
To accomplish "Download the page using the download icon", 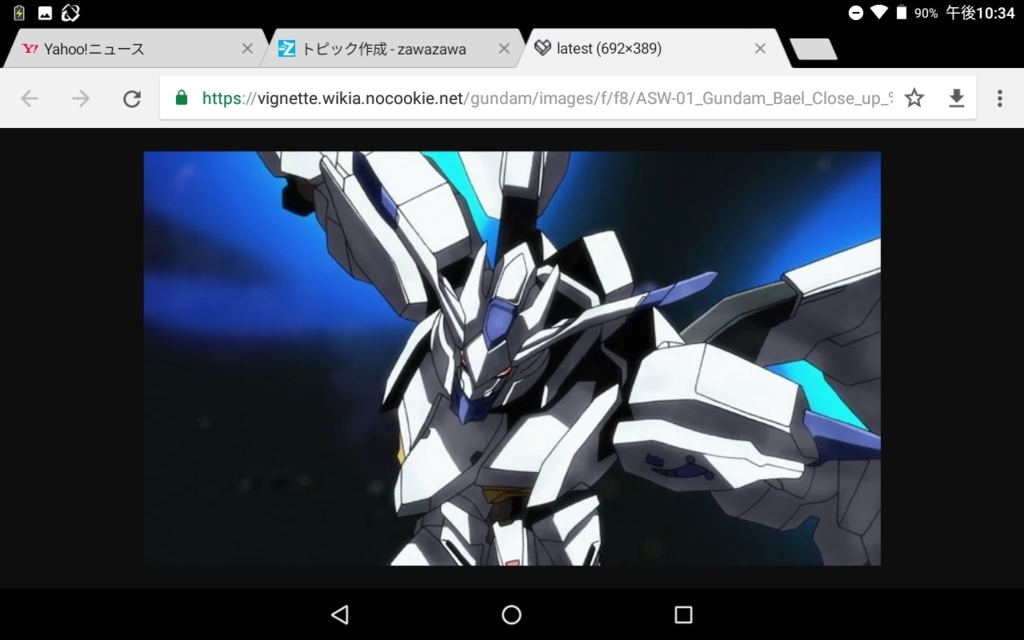I will [957, 99].
